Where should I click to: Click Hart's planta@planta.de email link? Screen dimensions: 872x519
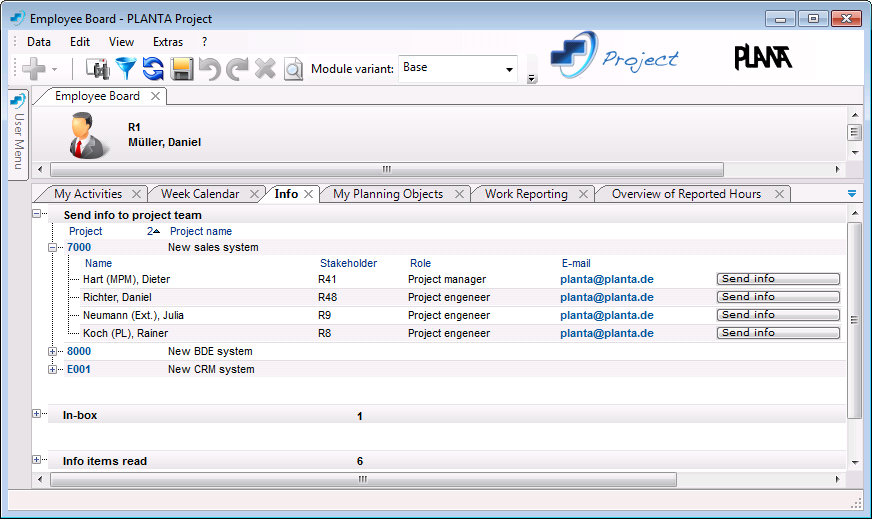click(607, 279)
